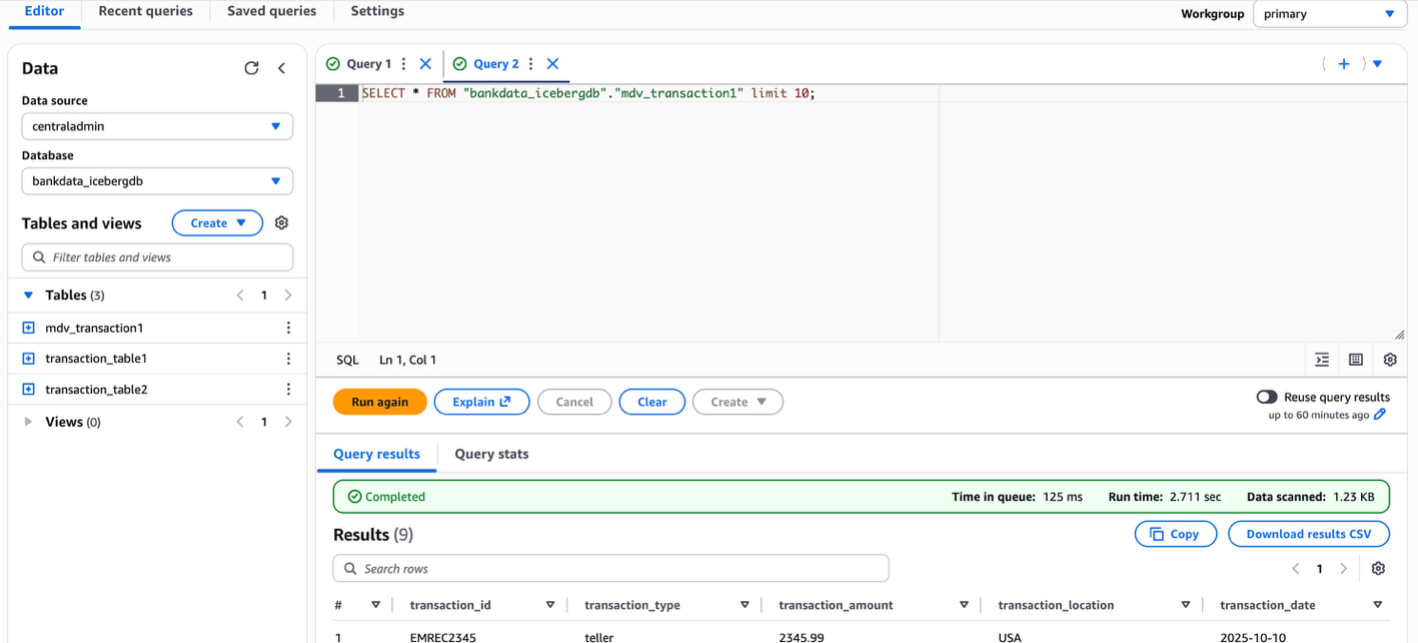The height and width of the screenshot is (643, 1418).
Task: Collapse the Data side panel
Action: (x=282, y=68)
